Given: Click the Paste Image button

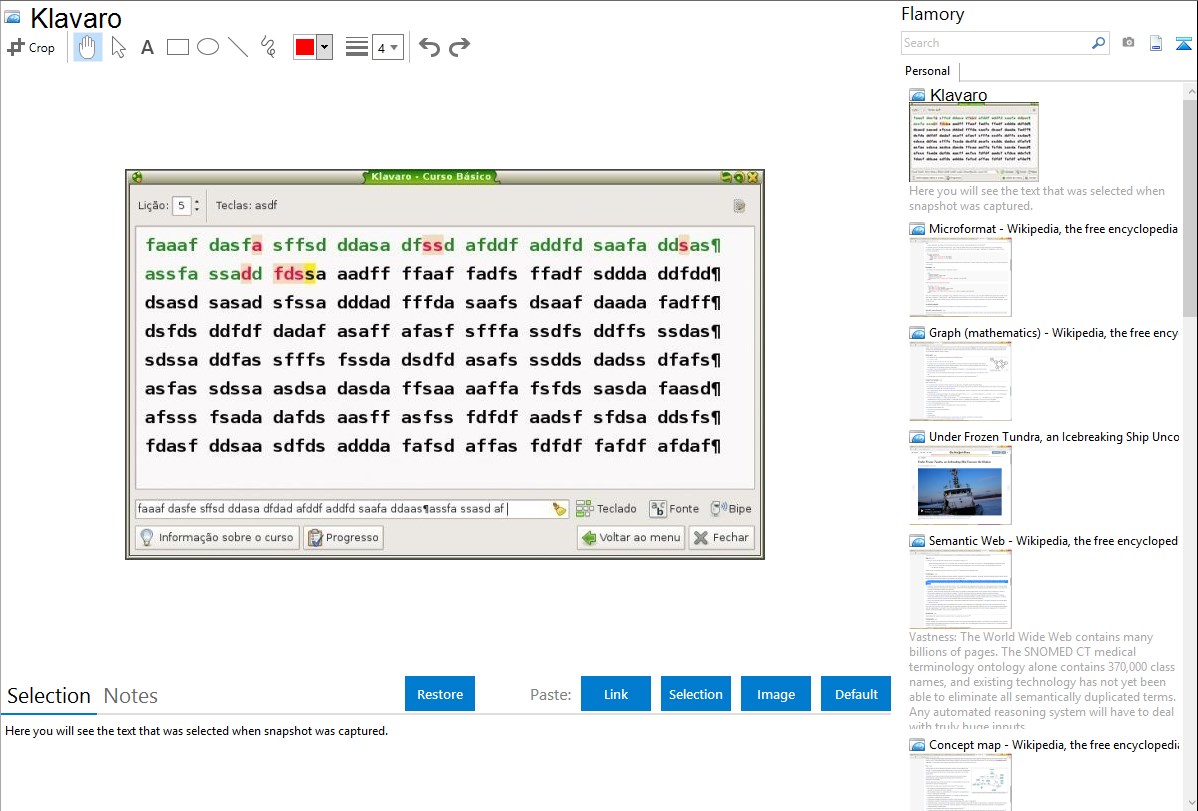Looking at the screenshot, I should (x=775, y=694).
